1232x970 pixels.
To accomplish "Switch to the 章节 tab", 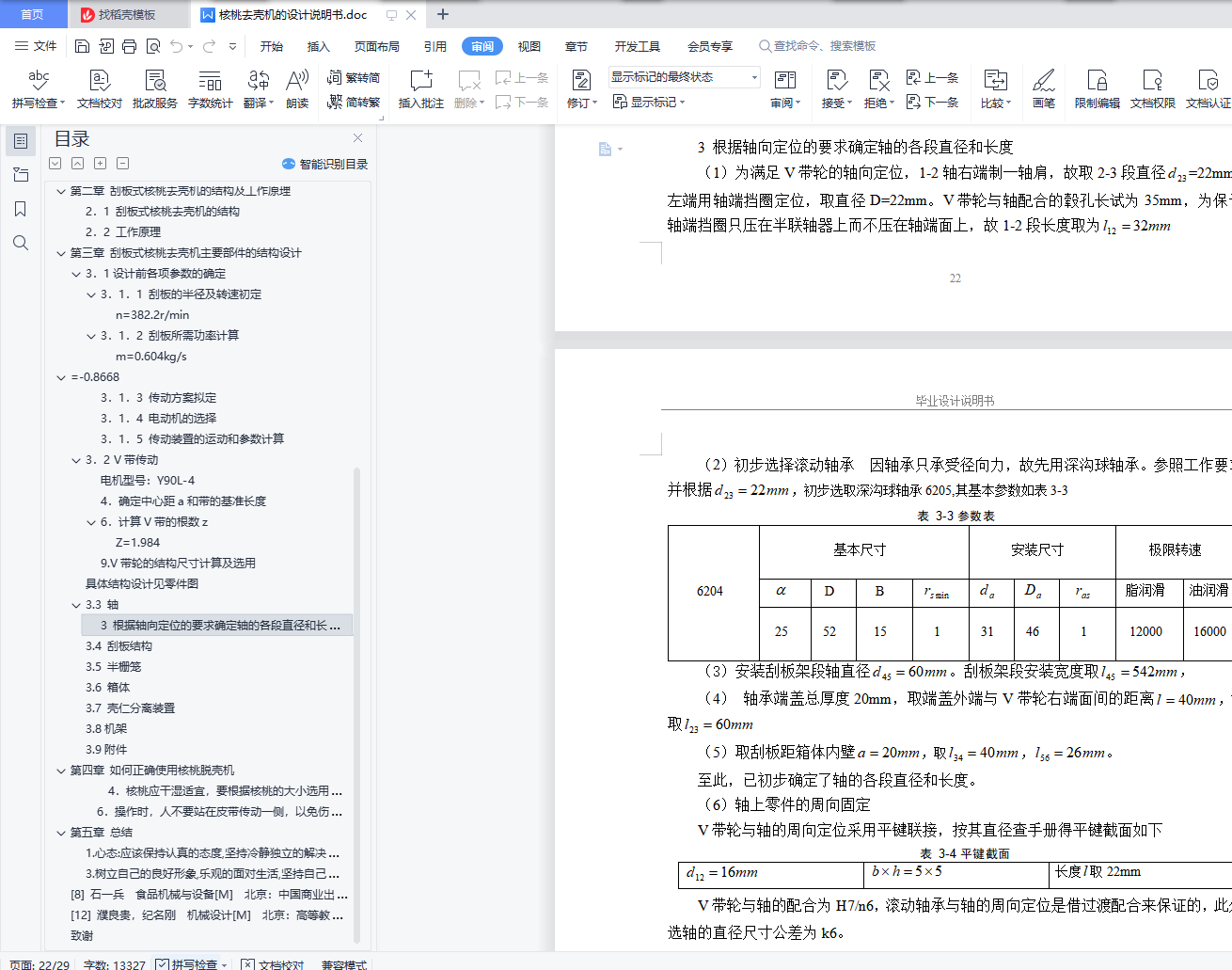I will tap(576, 46).
